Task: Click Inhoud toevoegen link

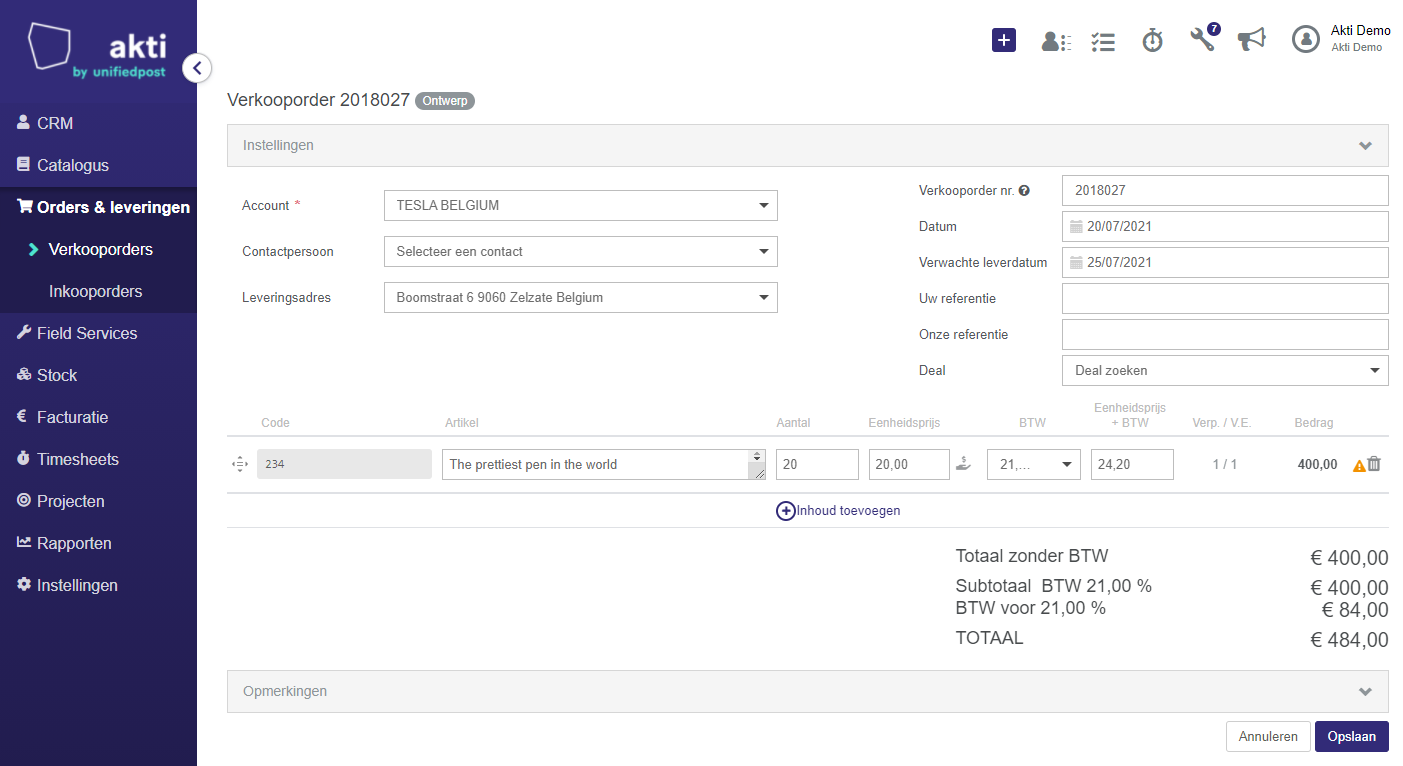Action: 848,510
